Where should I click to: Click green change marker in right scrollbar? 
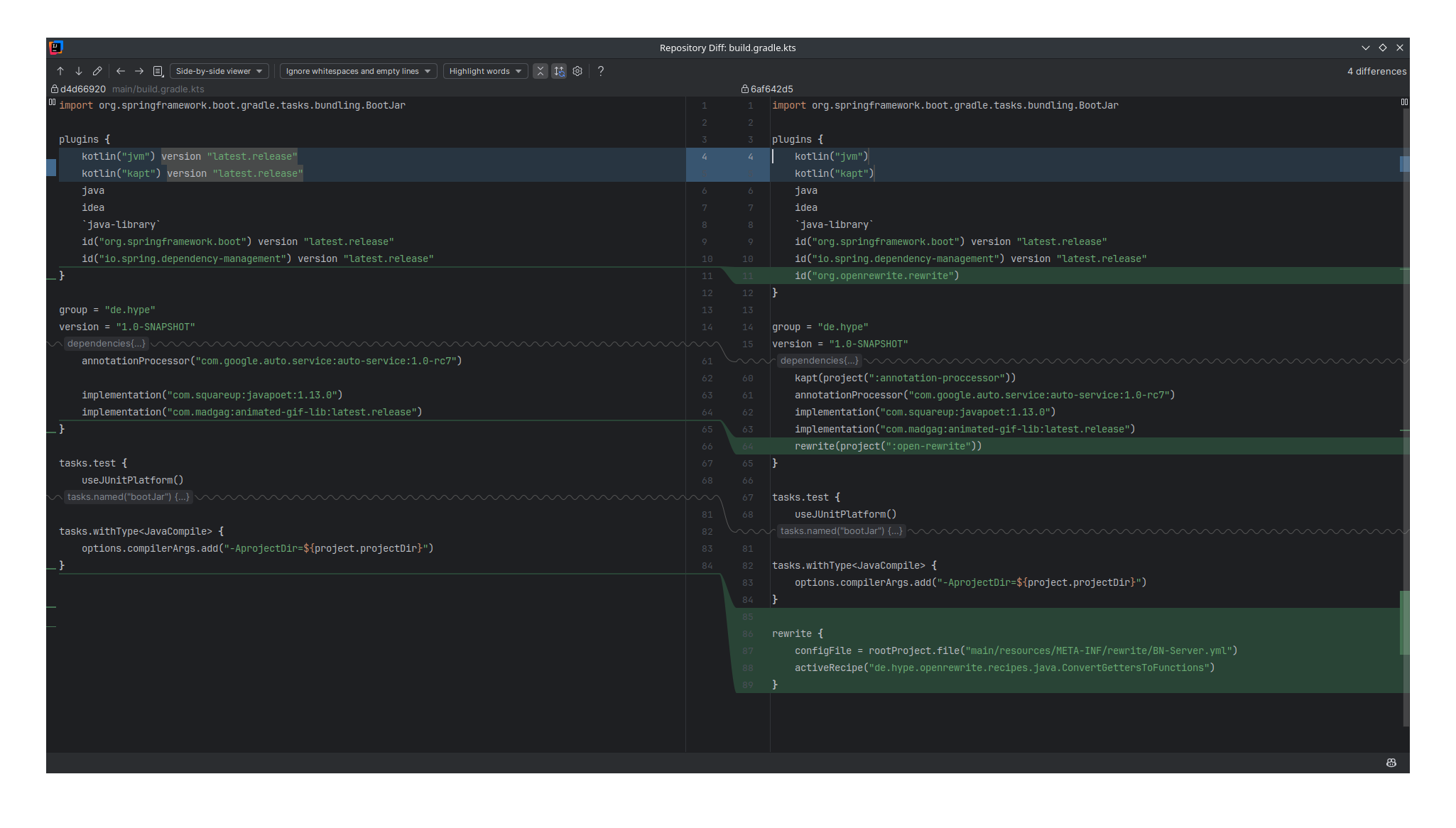click(1404, 622)
